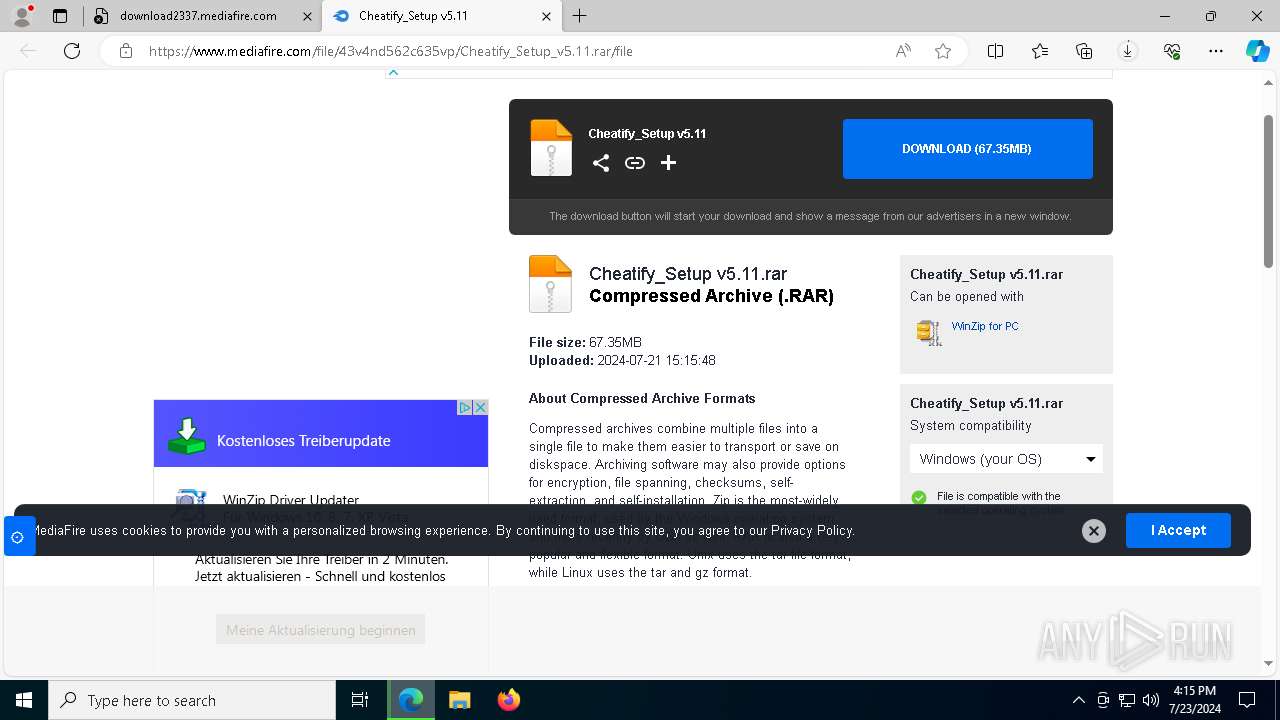
Task: Click the WinZip icon in the sidebar
Action: coord(929,332)
